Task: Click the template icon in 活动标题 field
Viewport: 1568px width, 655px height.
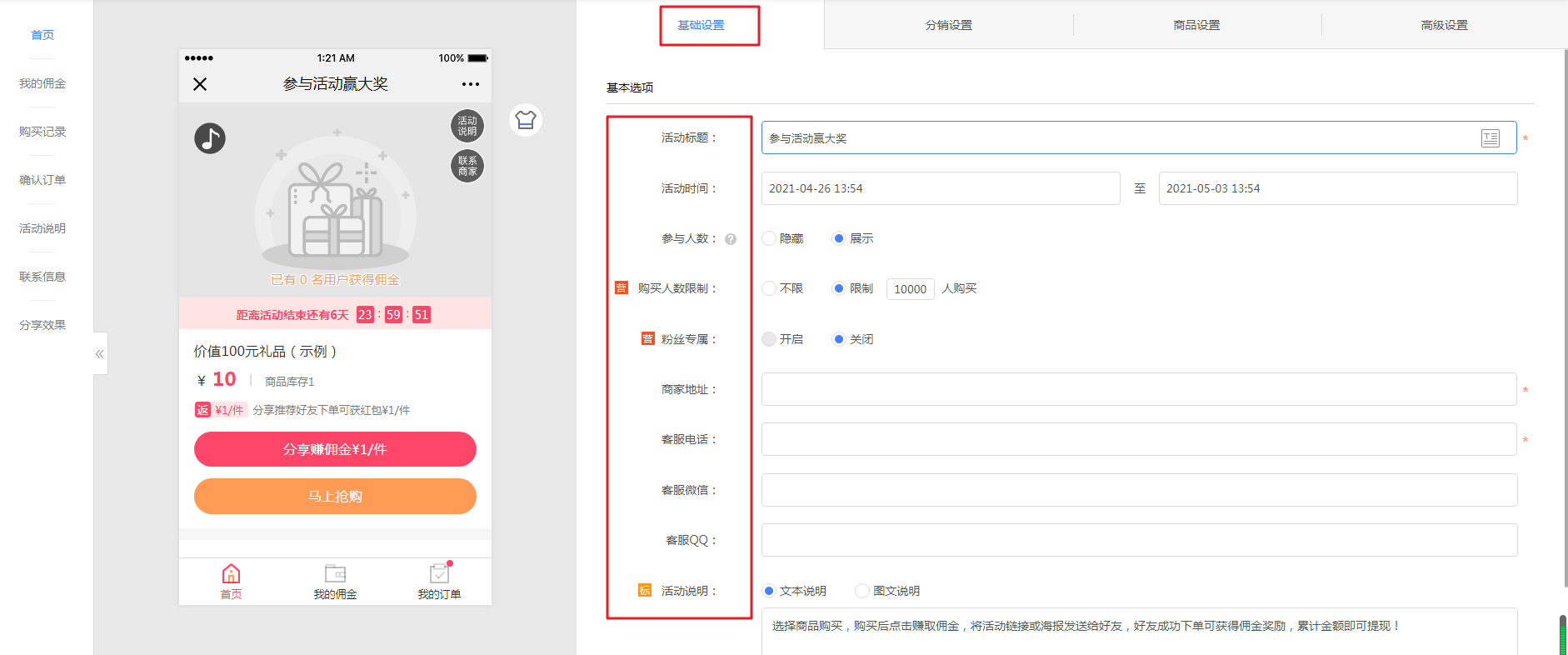Action: (1491, 138)
